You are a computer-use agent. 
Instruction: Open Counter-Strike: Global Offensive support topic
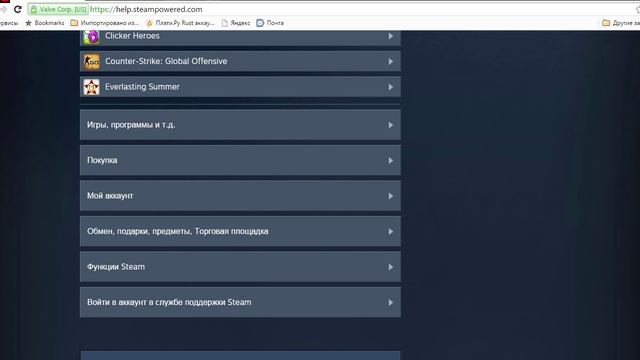point(240,62)
